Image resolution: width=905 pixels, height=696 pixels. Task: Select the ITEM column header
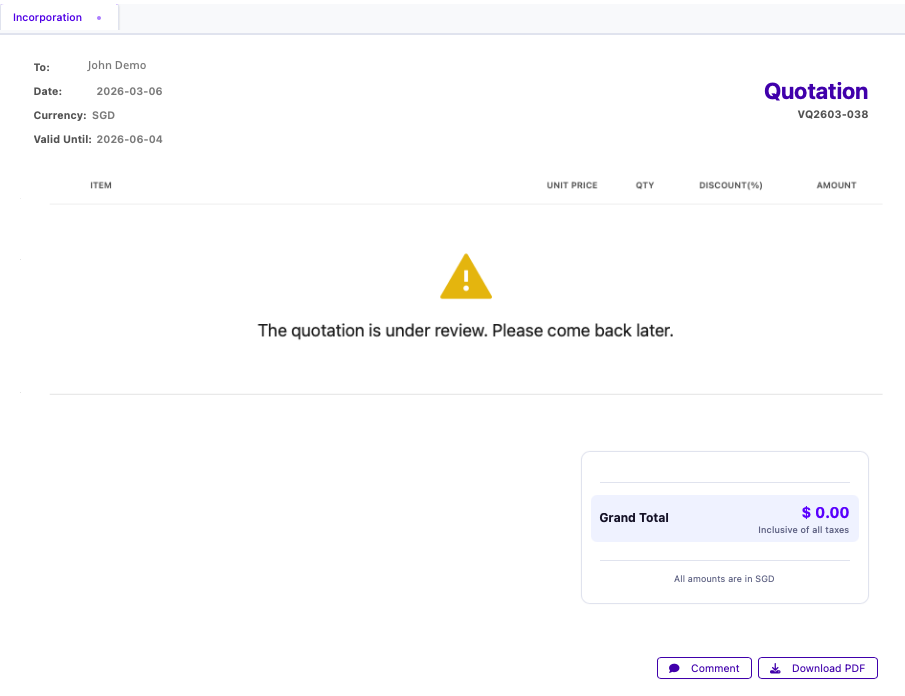101,185
